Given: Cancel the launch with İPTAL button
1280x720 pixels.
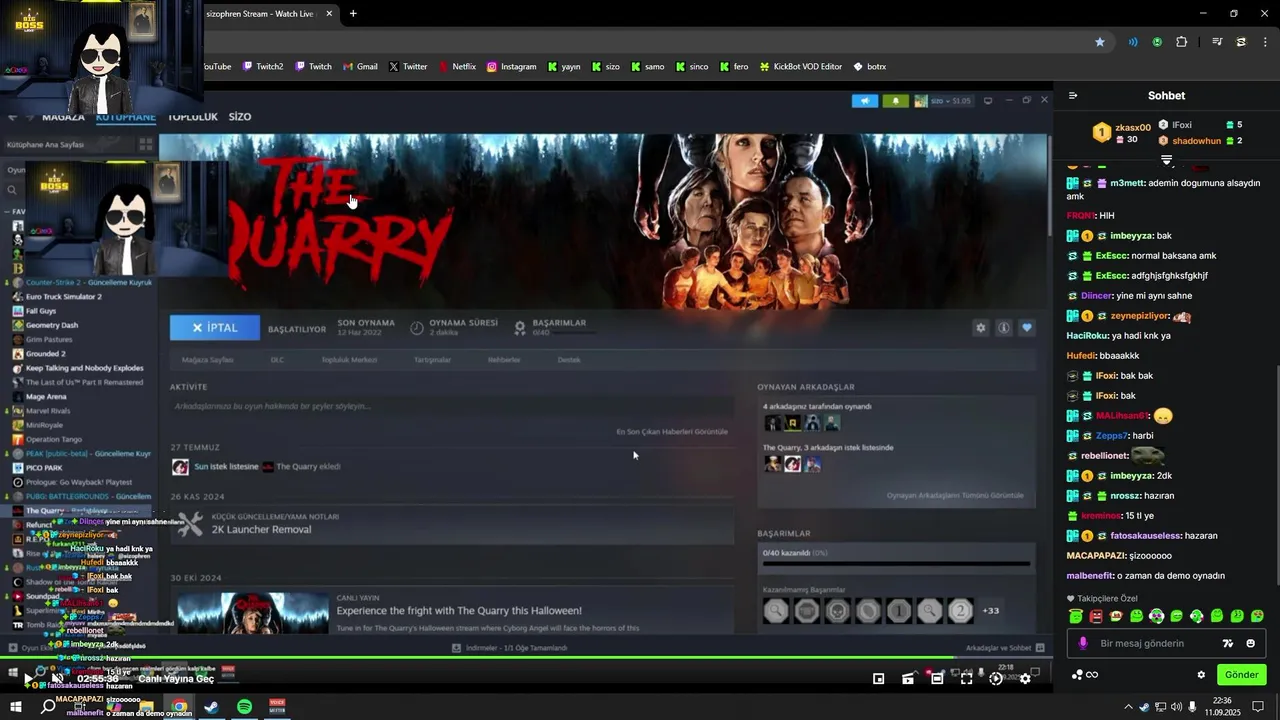Looking at the screenshot, I should click(215, 328).
